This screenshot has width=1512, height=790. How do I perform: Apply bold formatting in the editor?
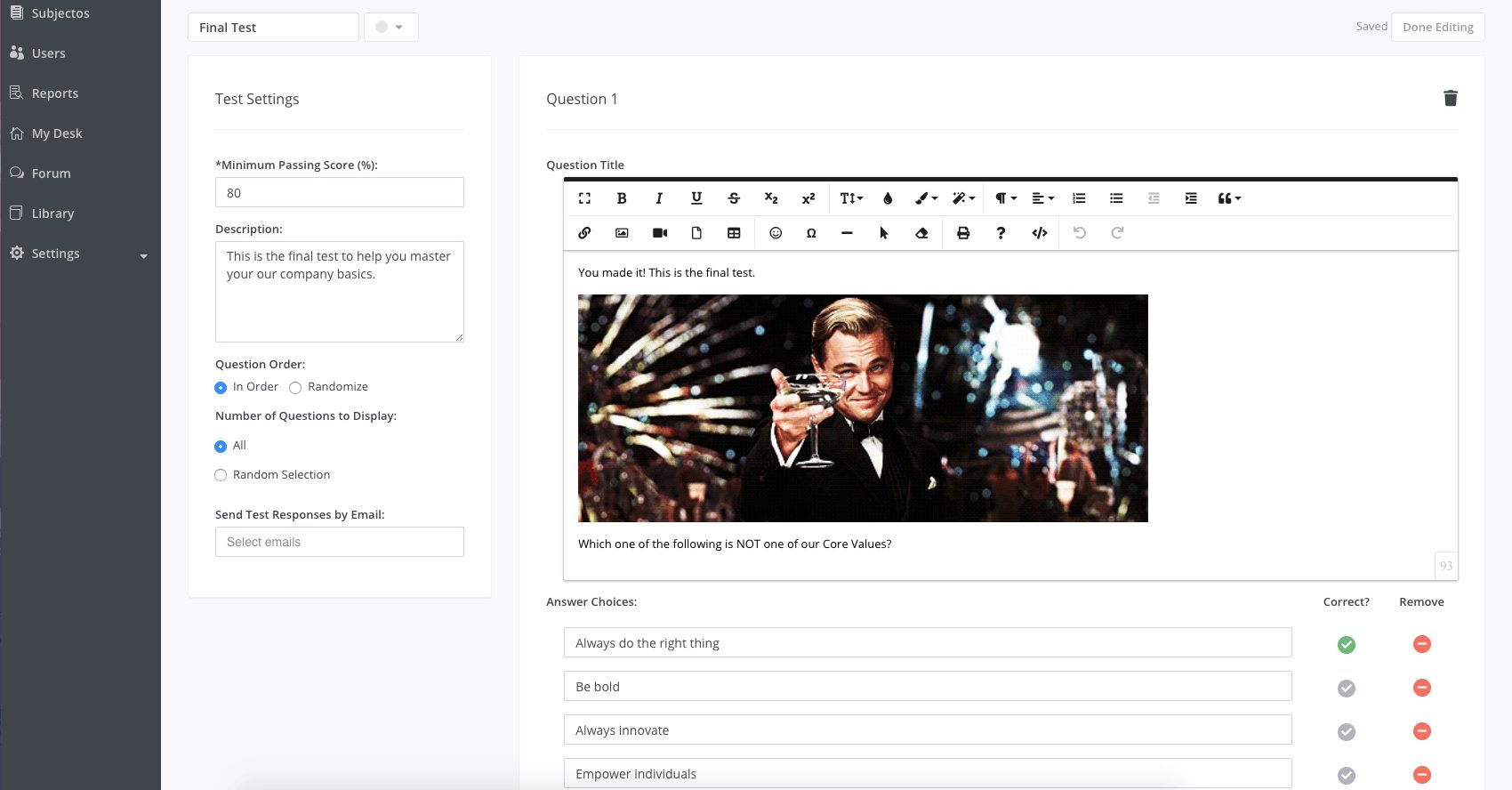pos(622,198)
